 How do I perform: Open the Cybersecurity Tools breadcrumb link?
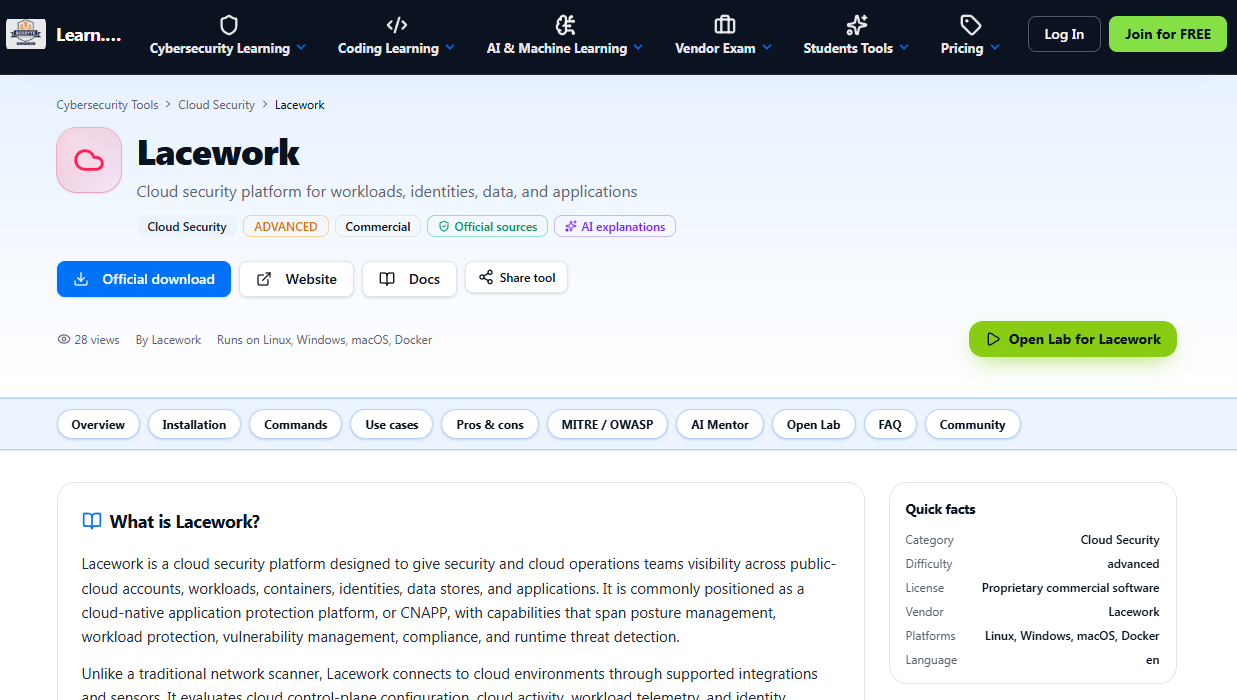click(107, 105)
